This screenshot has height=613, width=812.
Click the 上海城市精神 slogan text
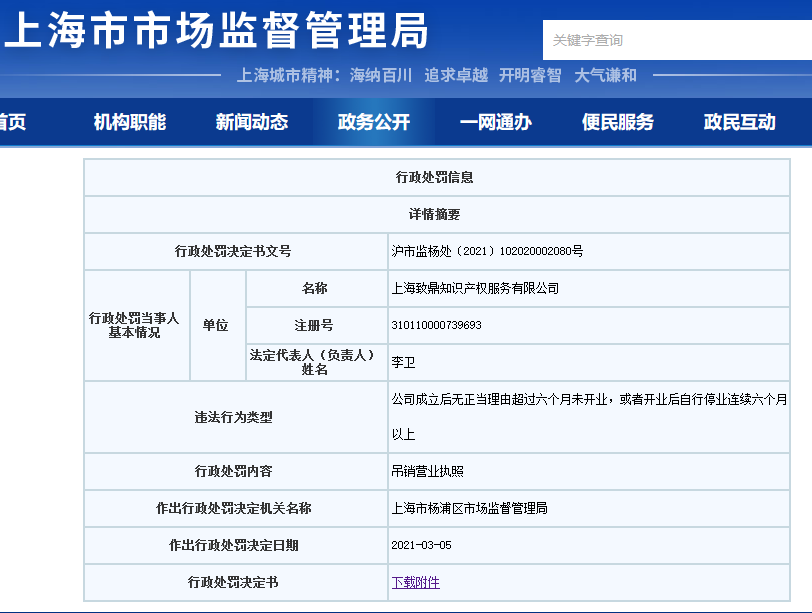click(x=437, y=76)
